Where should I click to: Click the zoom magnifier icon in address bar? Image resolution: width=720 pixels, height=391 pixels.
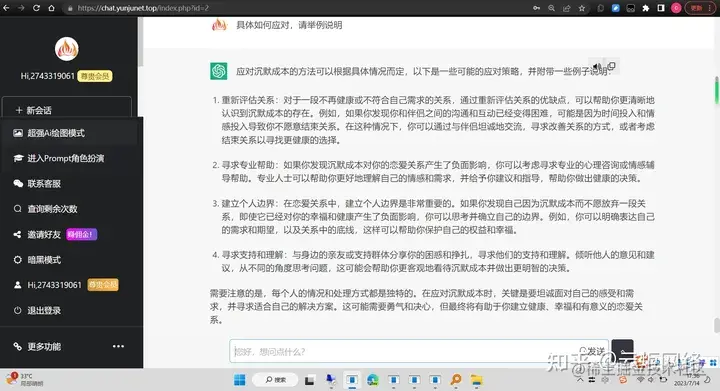(x=551, y=8)
